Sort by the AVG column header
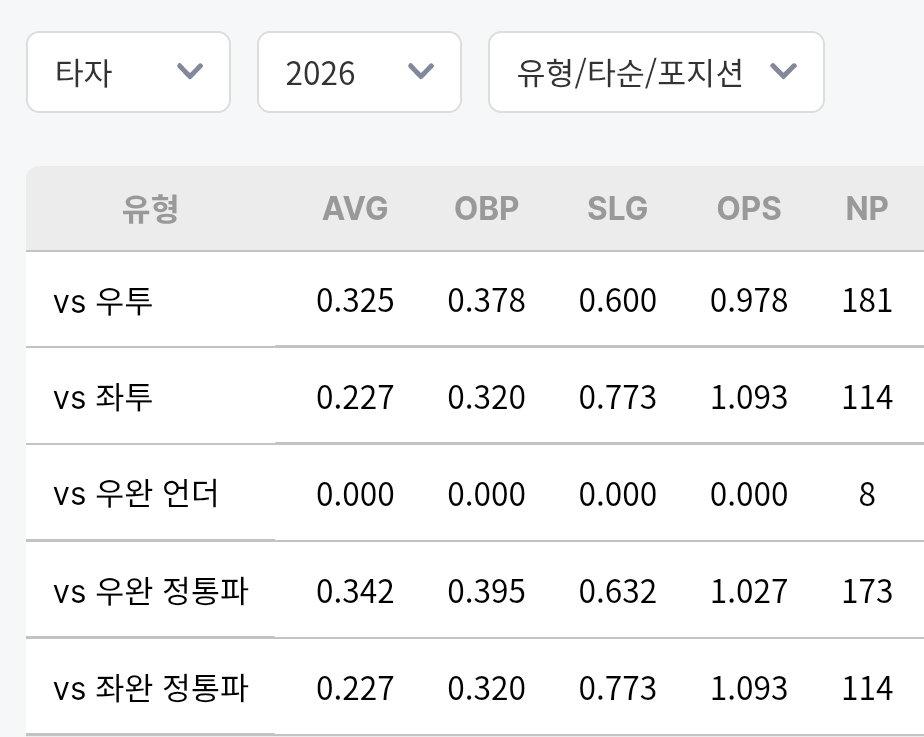This screenshot has height=737, width=924. 355,209
